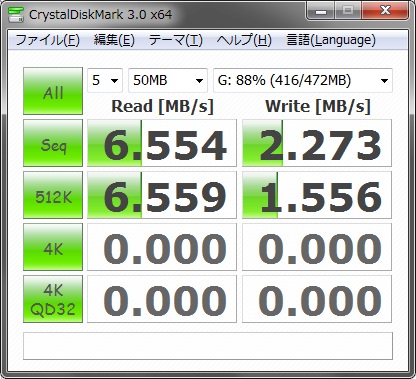Expand the G: drive selection dropdown
The image size is (416, 379).
point(303,80)
